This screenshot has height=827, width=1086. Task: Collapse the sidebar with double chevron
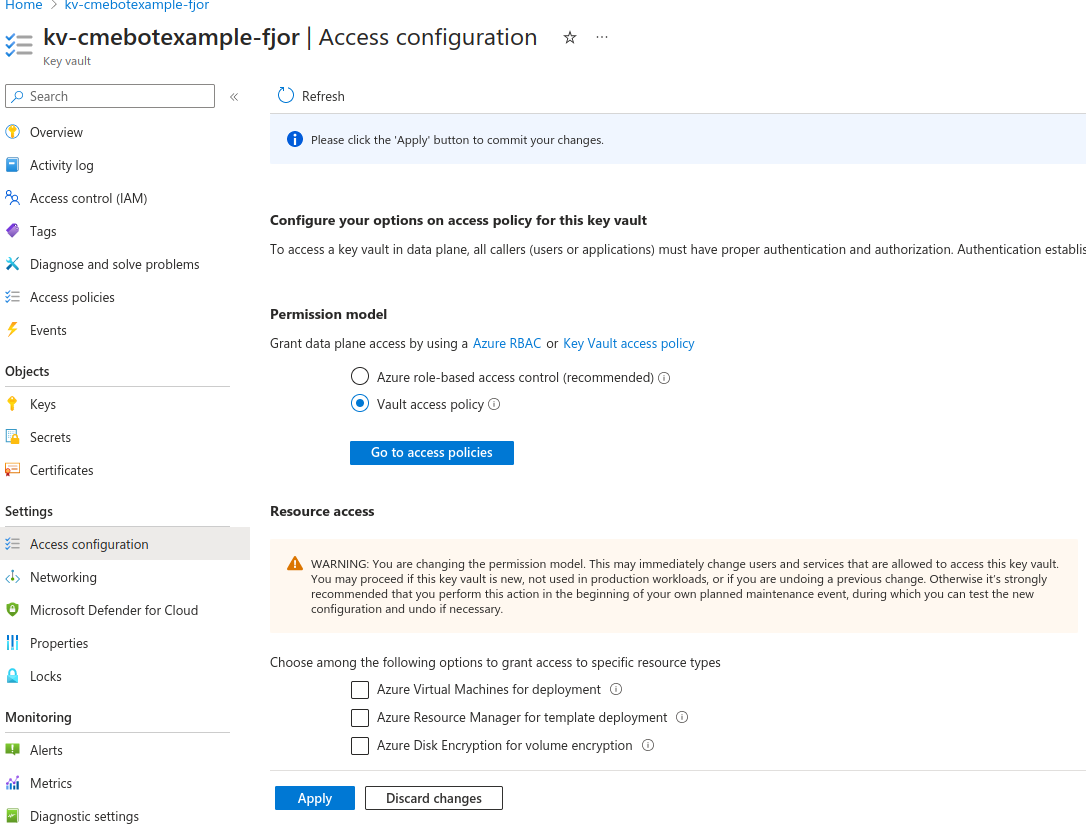(234, 96)
